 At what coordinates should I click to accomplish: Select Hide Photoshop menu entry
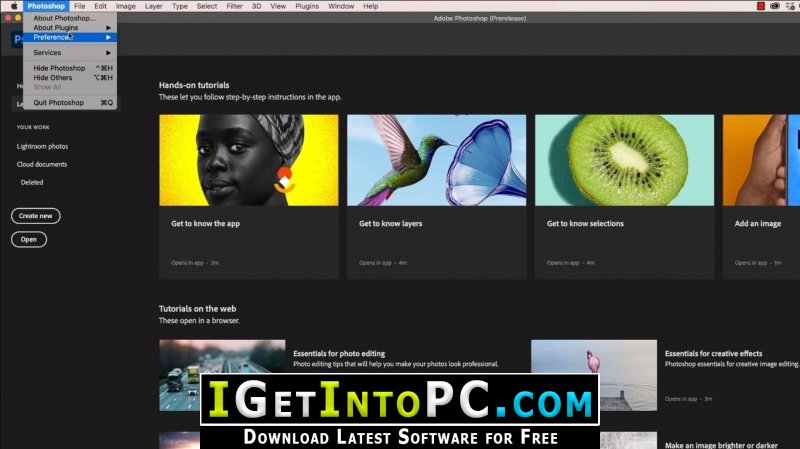pyautogui.click(x=70, y=68)
